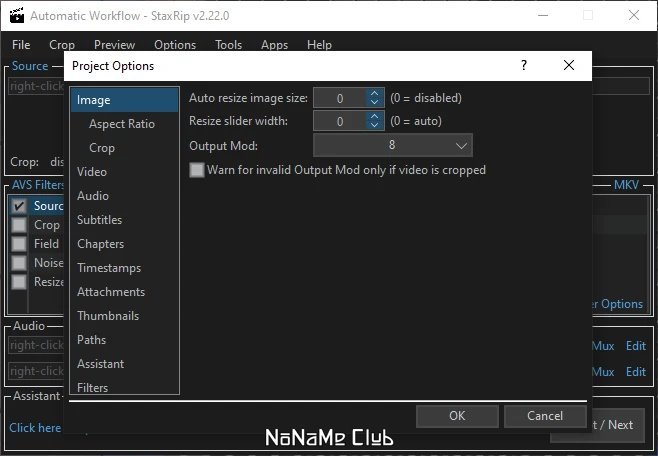
Task: Click the Cancel button
Action: pos(545,416)
